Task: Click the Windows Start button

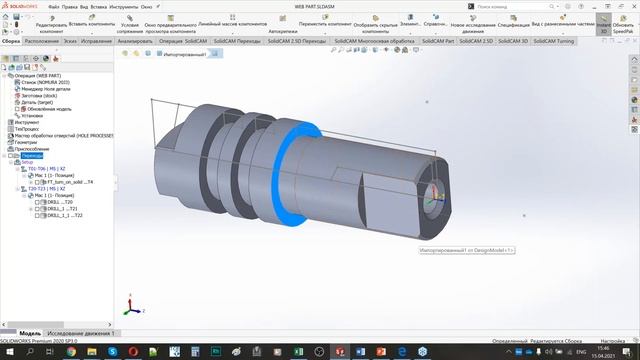Action: [x=9, y=351]
